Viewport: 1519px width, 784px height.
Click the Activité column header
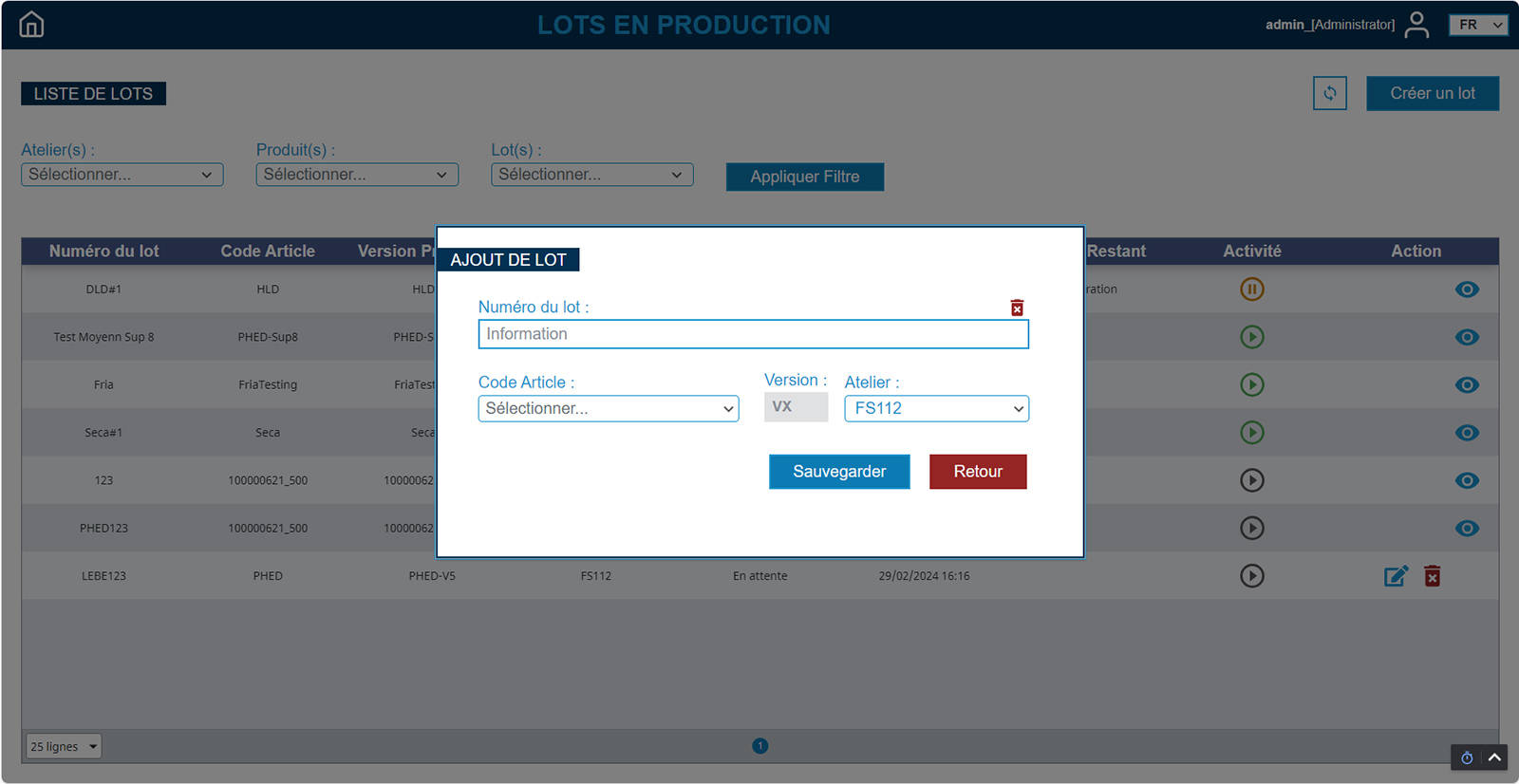1252,252
